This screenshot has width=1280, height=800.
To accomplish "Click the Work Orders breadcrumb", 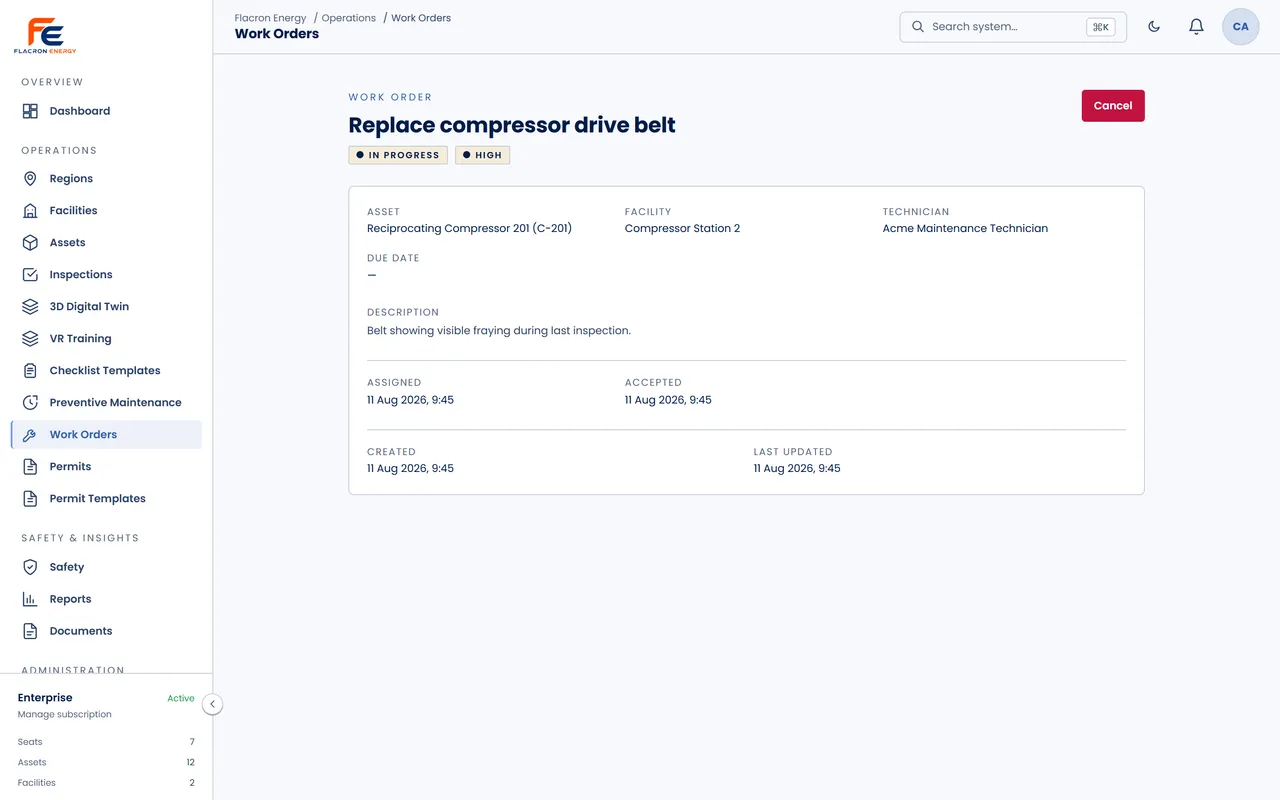I will (x=421, y=18).
